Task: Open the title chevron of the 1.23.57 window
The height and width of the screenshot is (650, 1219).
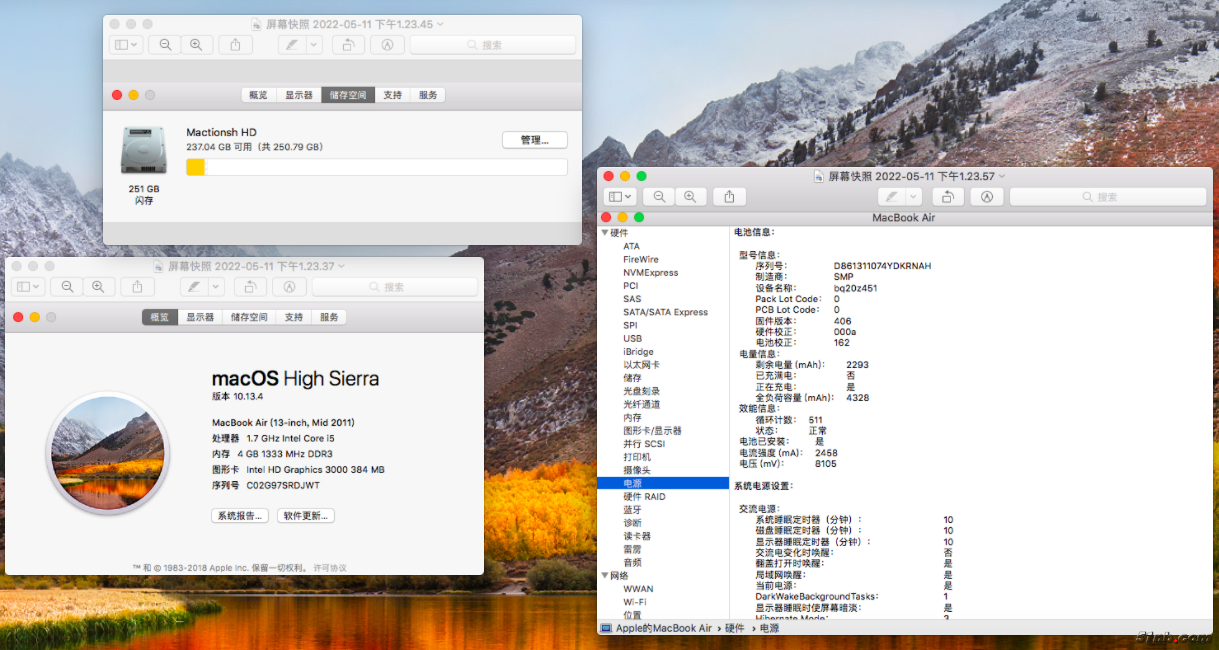Action: click(1002, 176)
